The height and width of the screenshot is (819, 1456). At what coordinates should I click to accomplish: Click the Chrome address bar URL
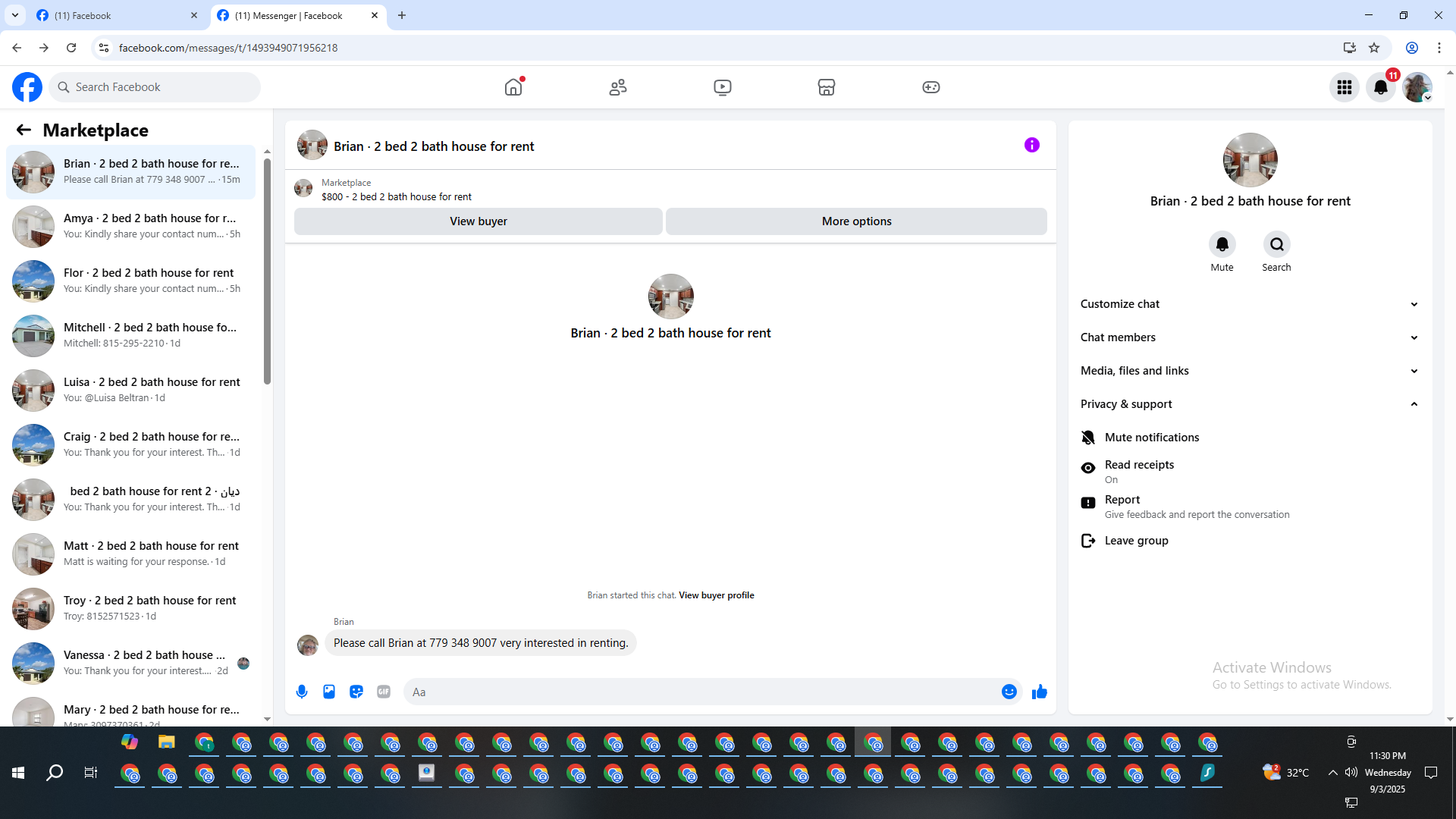point(228,48)
